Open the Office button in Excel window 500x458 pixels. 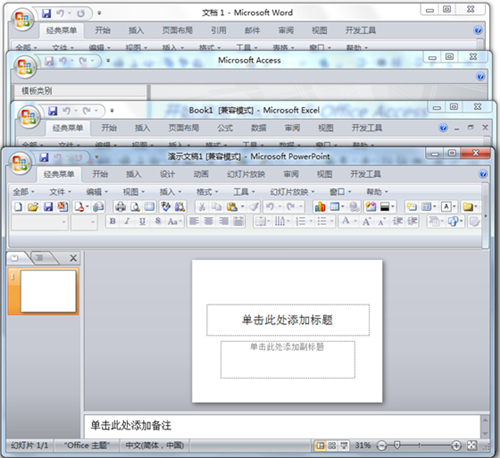(29, 117)
